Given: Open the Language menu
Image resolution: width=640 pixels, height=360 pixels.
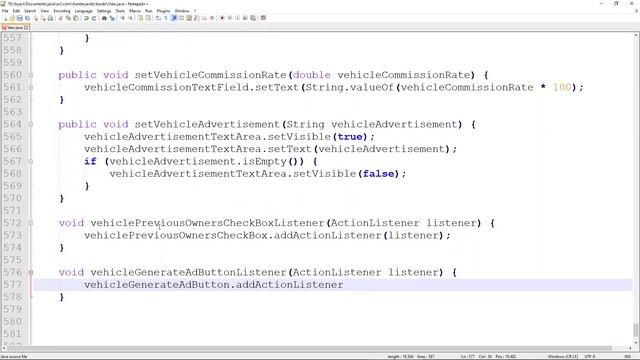Looking at the screenshot, I should 84,11.
